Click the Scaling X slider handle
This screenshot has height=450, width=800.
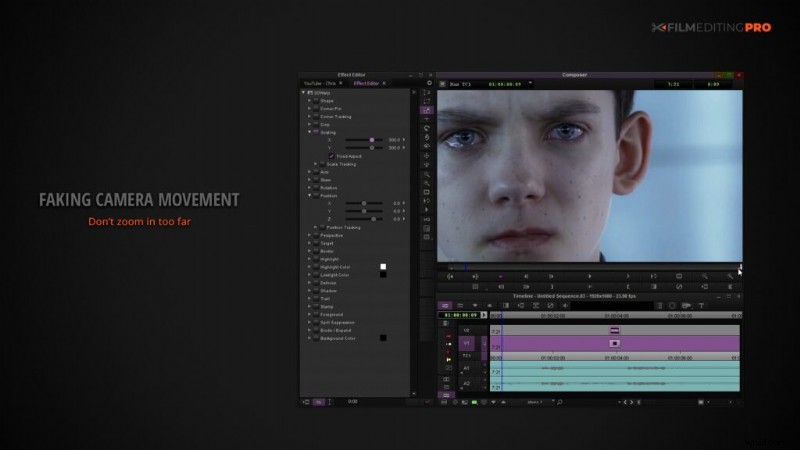coord(372,140)
